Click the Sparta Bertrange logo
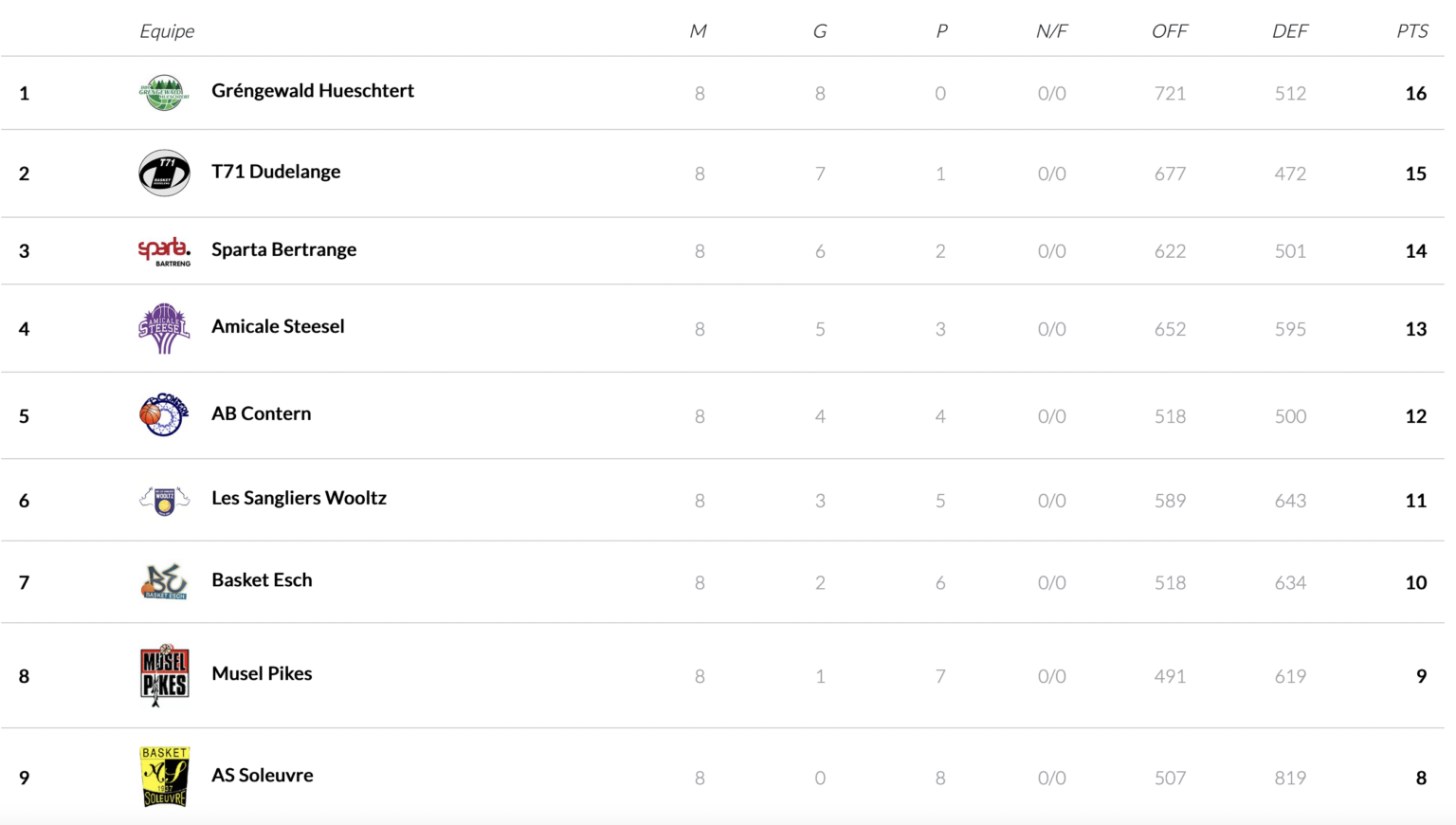1456x825 pixels. pos(164,251)
